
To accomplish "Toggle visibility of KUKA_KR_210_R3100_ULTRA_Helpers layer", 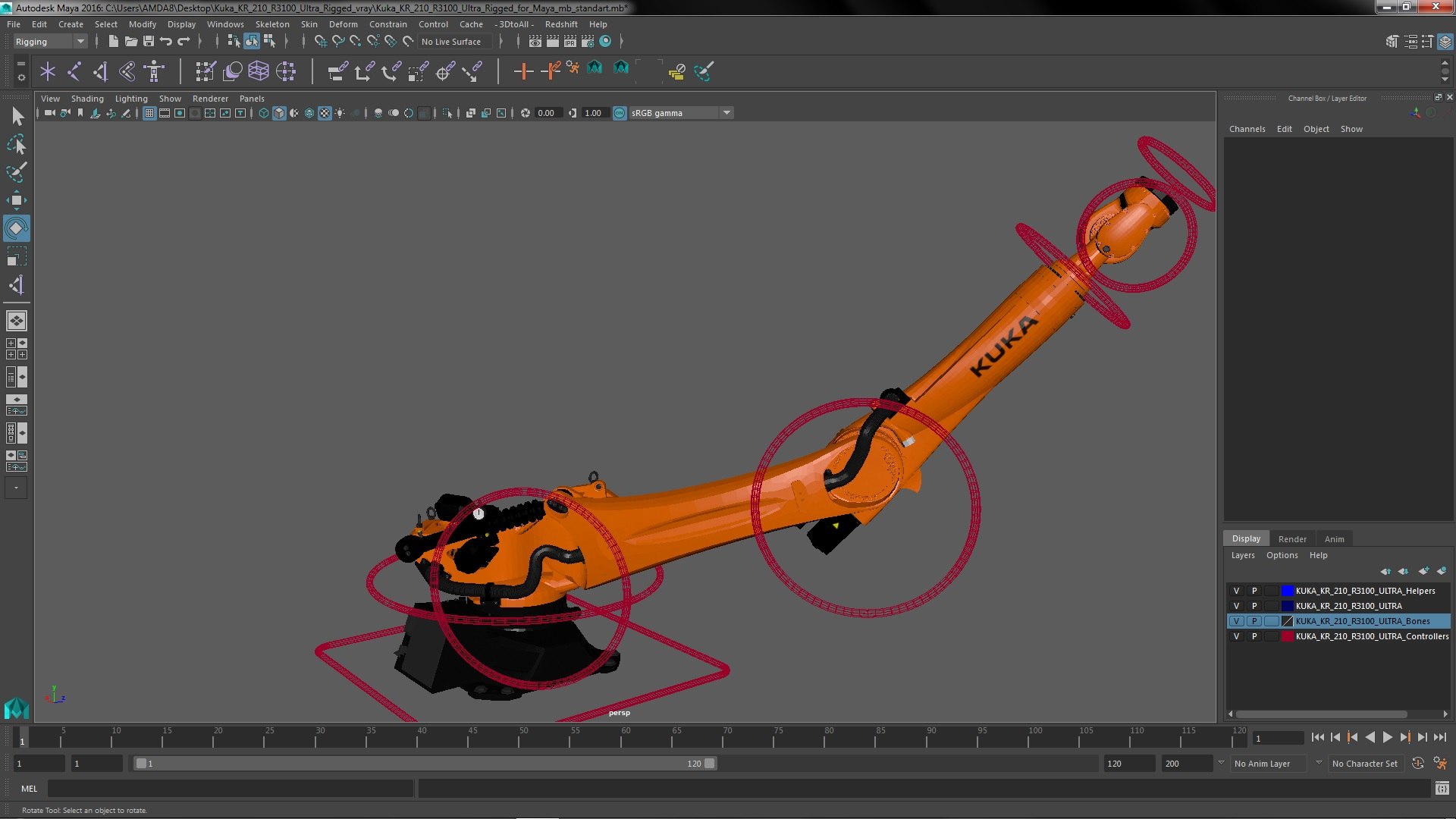I will tap(1236, 591).
